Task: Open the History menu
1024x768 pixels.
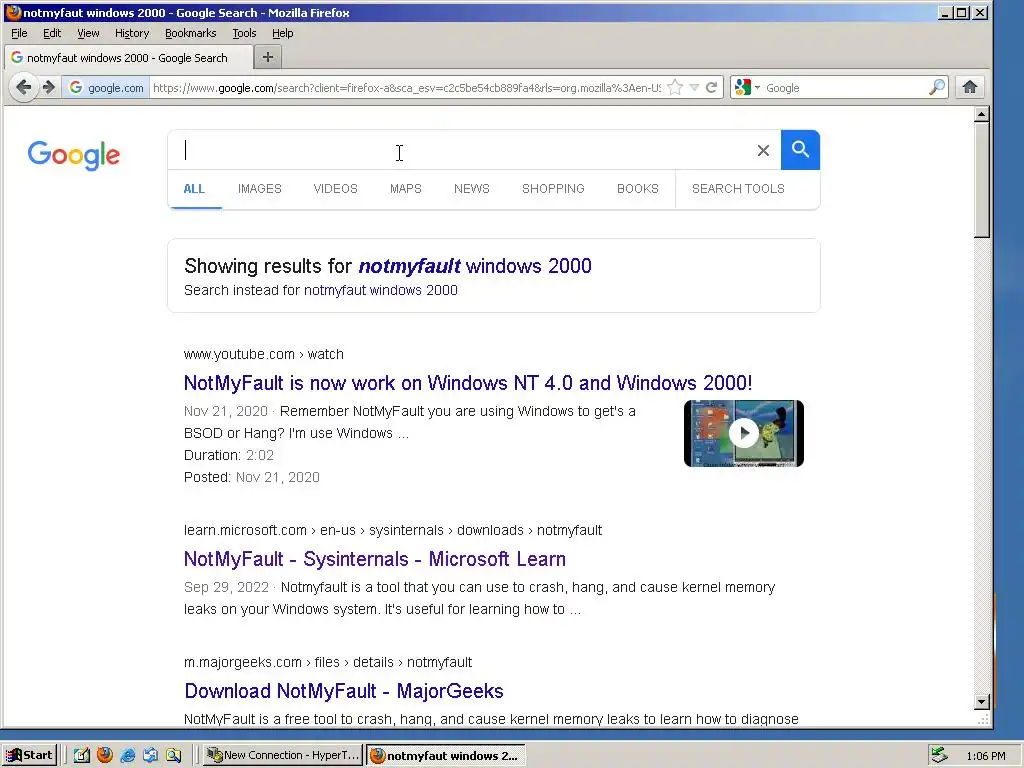Action: tap(132, 33)
